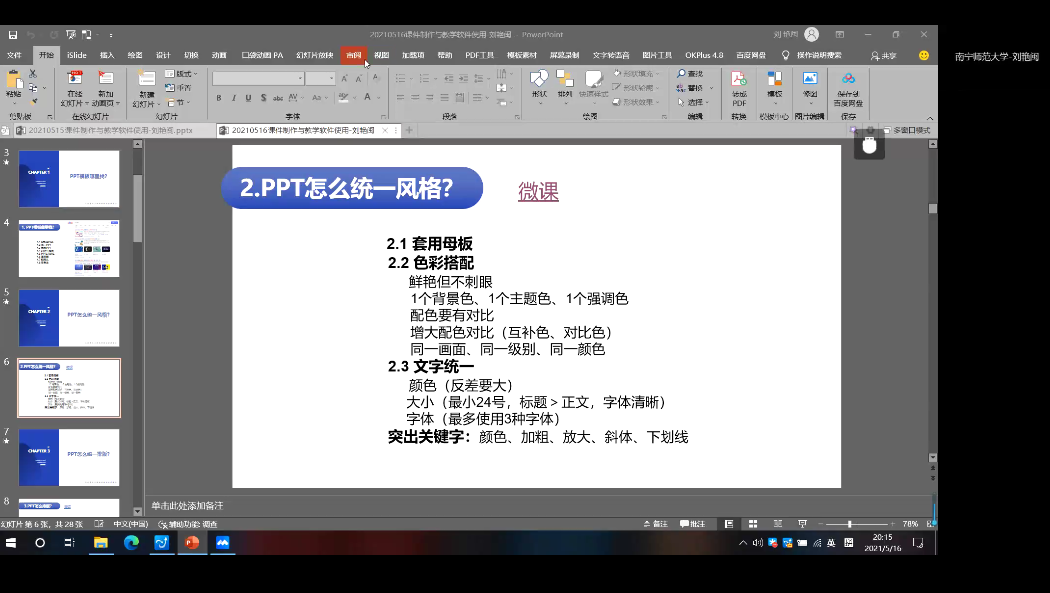Switch to the 20210515 presentation document tab

pyautogui.click(x=110, y=131)
